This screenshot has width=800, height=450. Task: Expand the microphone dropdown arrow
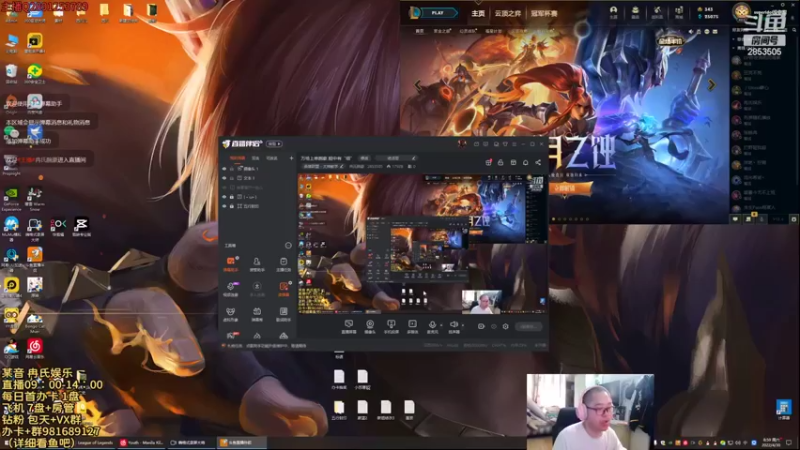point(441,325)
